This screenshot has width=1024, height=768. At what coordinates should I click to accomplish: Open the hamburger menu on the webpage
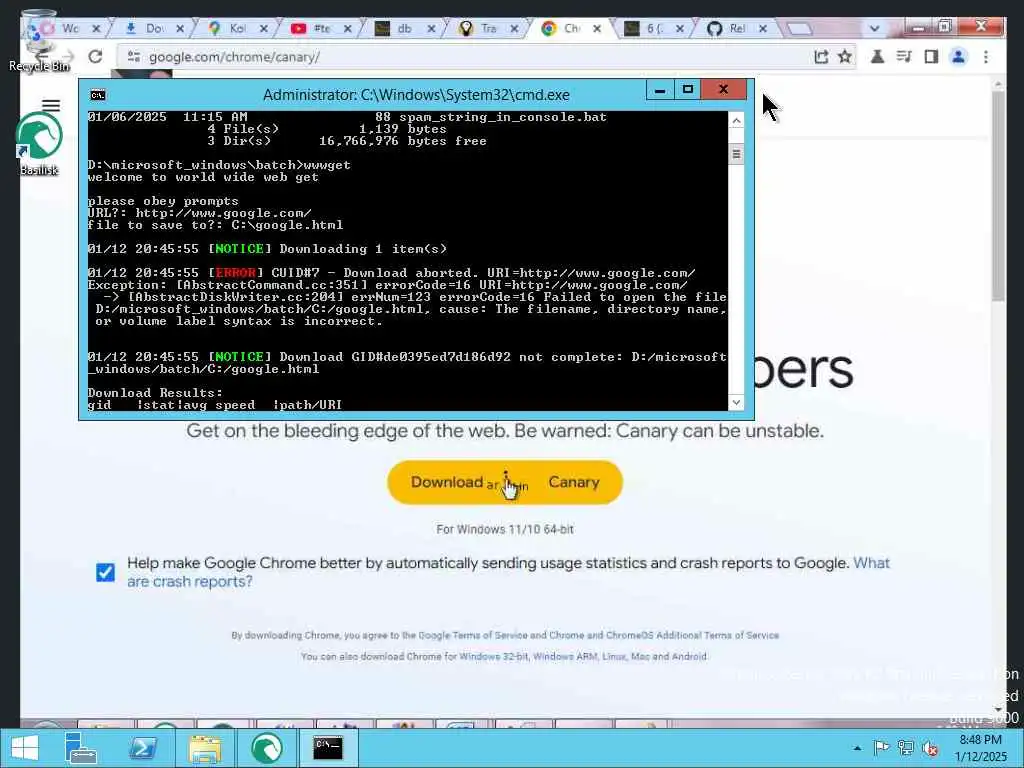[51, 106]
